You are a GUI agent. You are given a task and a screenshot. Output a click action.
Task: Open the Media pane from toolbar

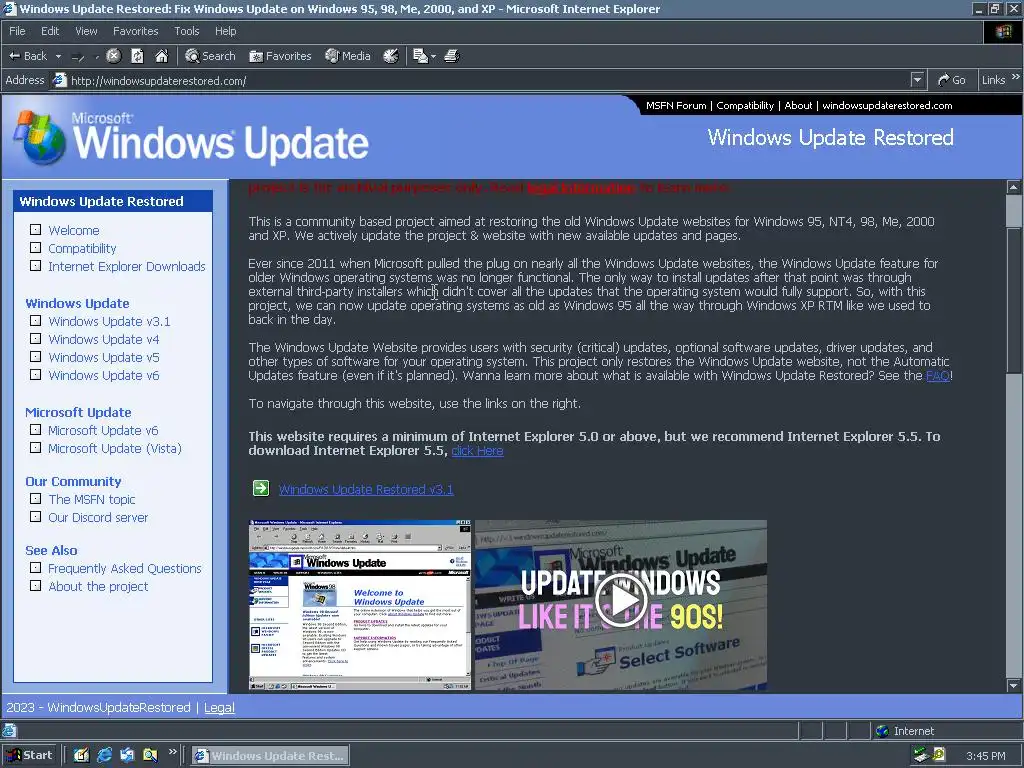(348, 56)
